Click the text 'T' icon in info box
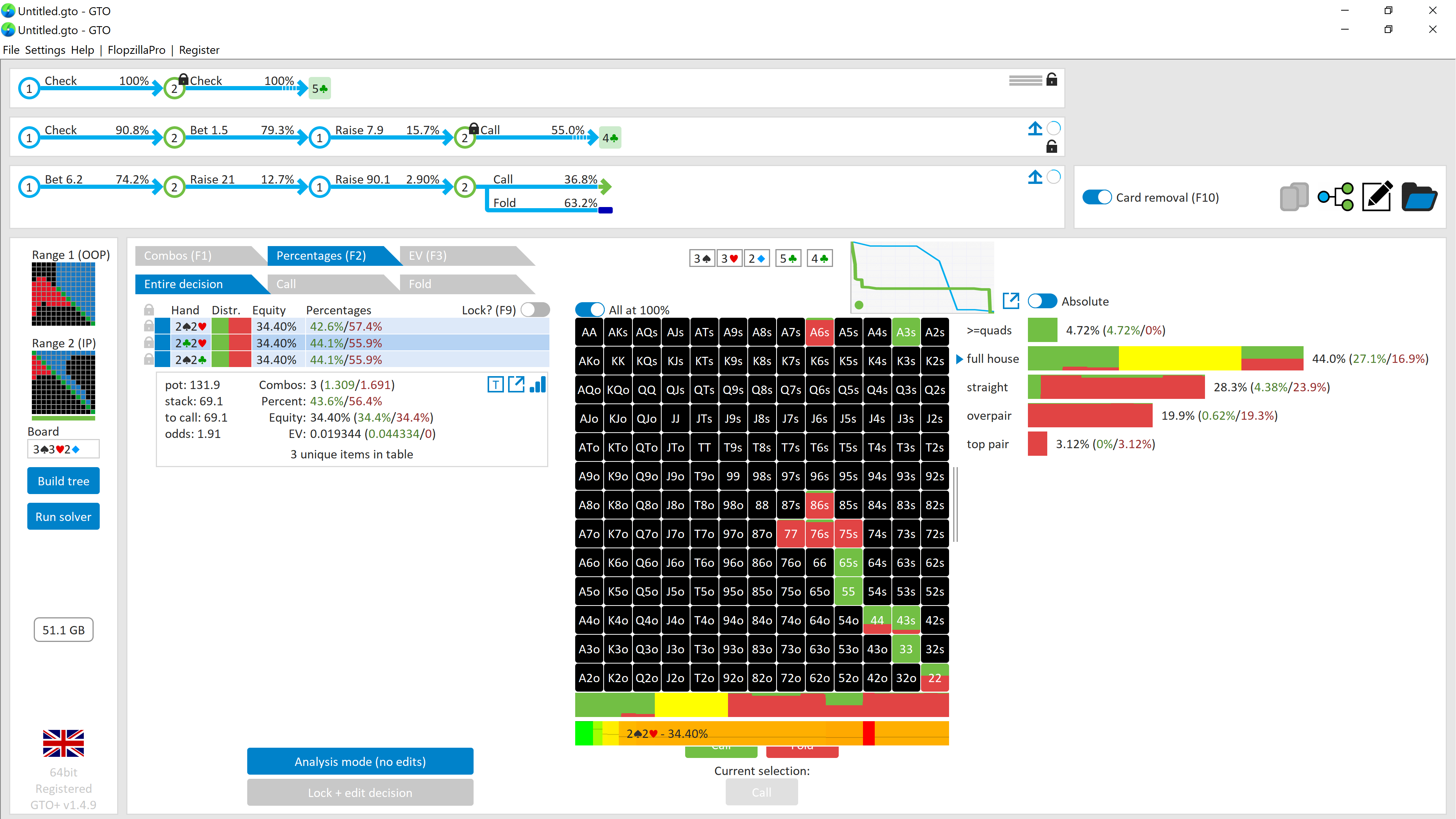The image size is (1456, 819). tap(495, 385)
